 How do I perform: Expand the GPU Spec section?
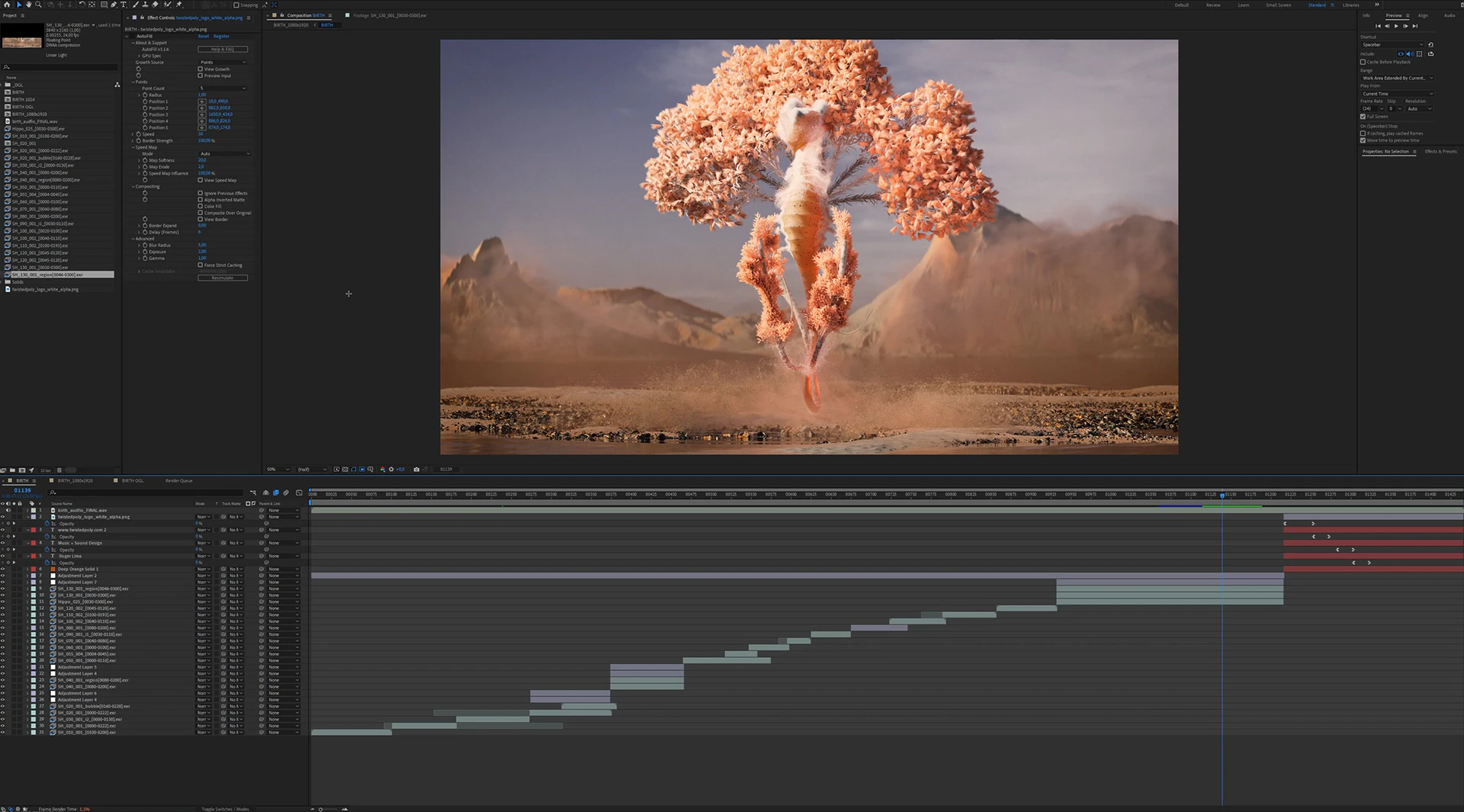coord(140,56)
